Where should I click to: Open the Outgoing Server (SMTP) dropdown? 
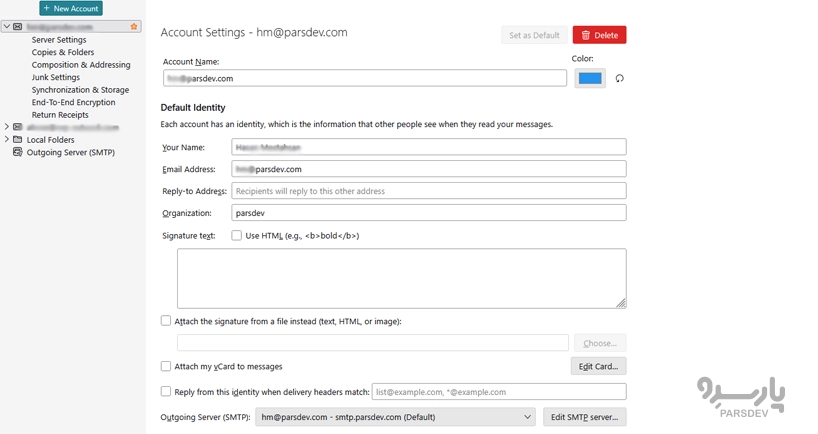[395, 417]
